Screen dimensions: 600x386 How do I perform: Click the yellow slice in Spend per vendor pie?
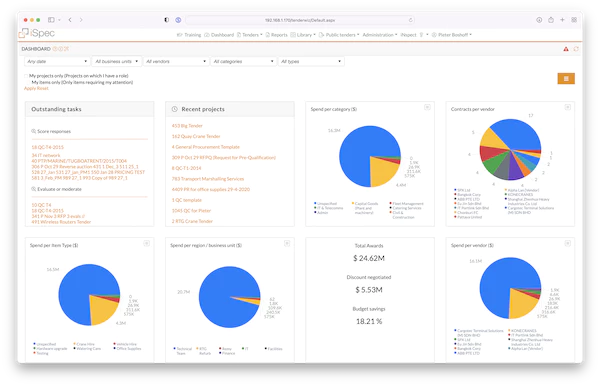(x=522, y=304)
